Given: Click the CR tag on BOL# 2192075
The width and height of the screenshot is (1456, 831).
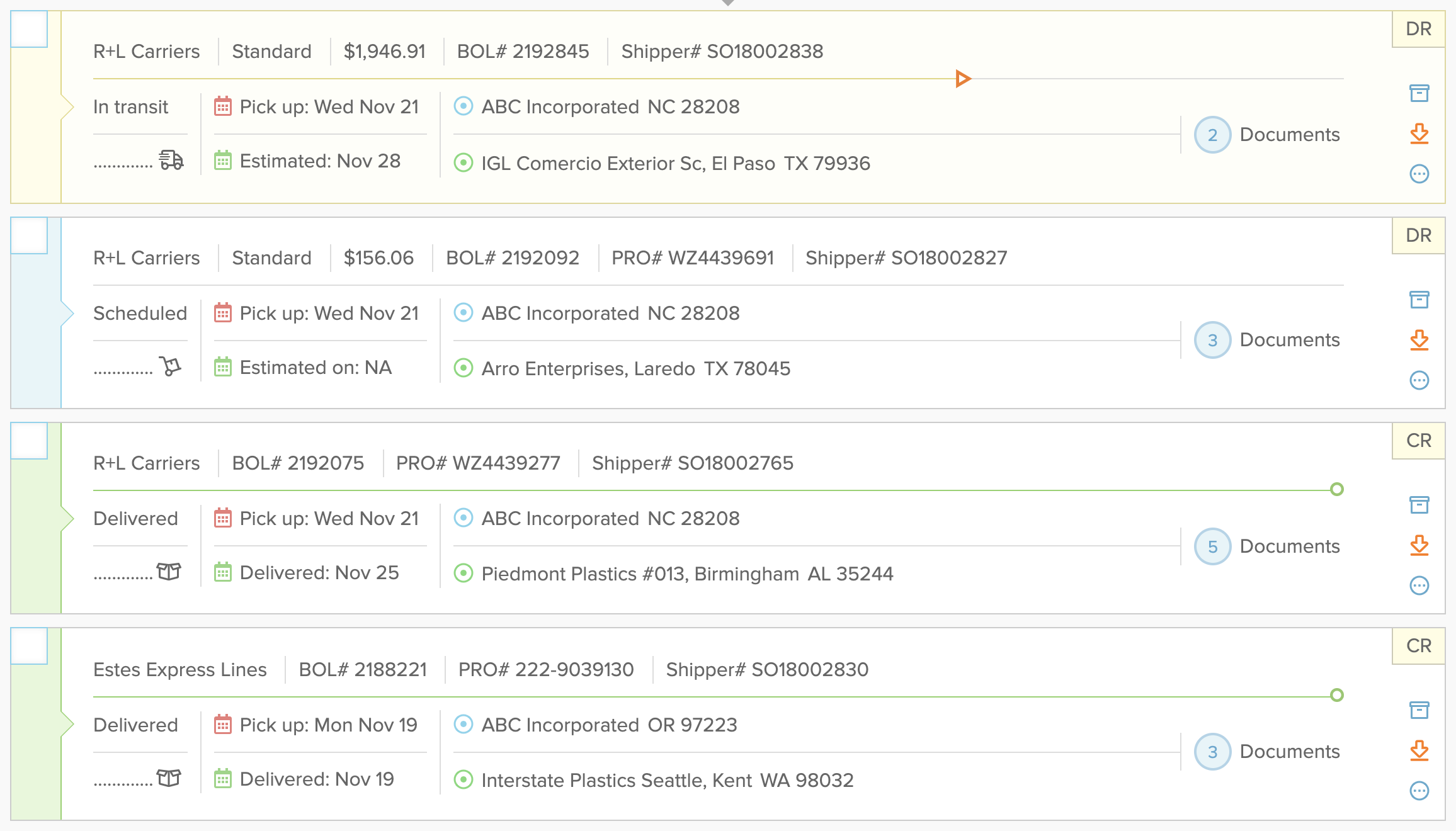Looking at the screenshot, I should click(x=1418, y=441).
